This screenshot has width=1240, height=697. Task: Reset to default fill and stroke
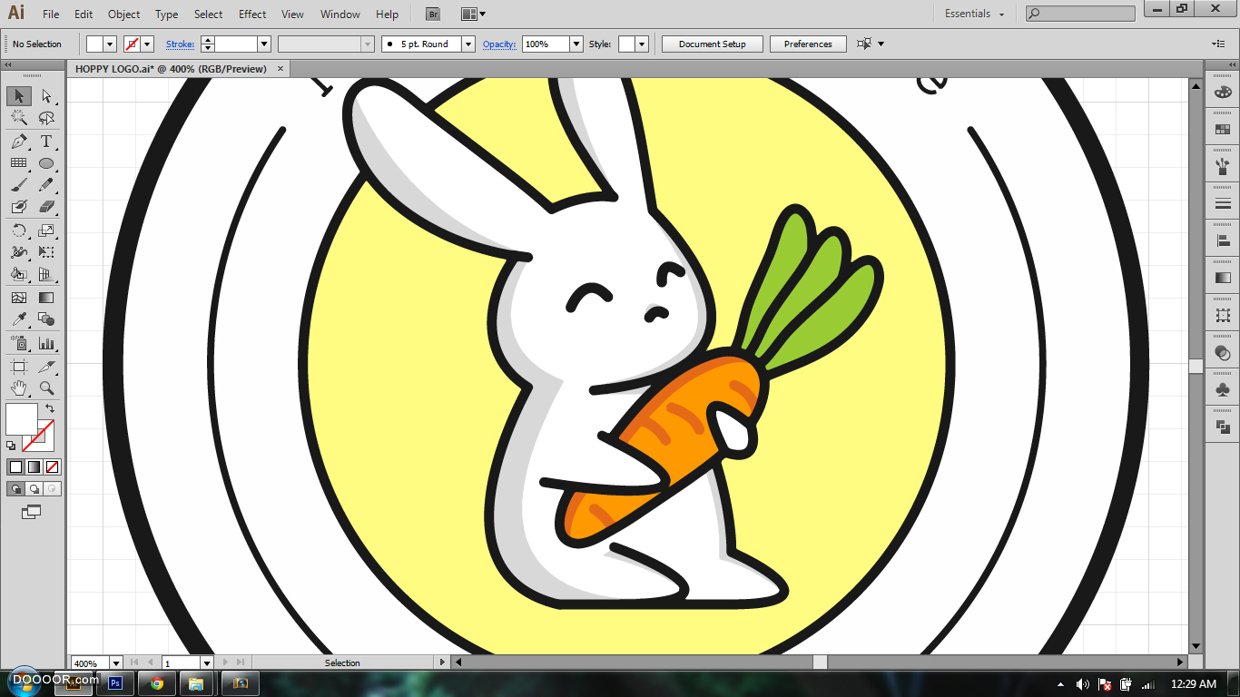(x=11, y=445)
